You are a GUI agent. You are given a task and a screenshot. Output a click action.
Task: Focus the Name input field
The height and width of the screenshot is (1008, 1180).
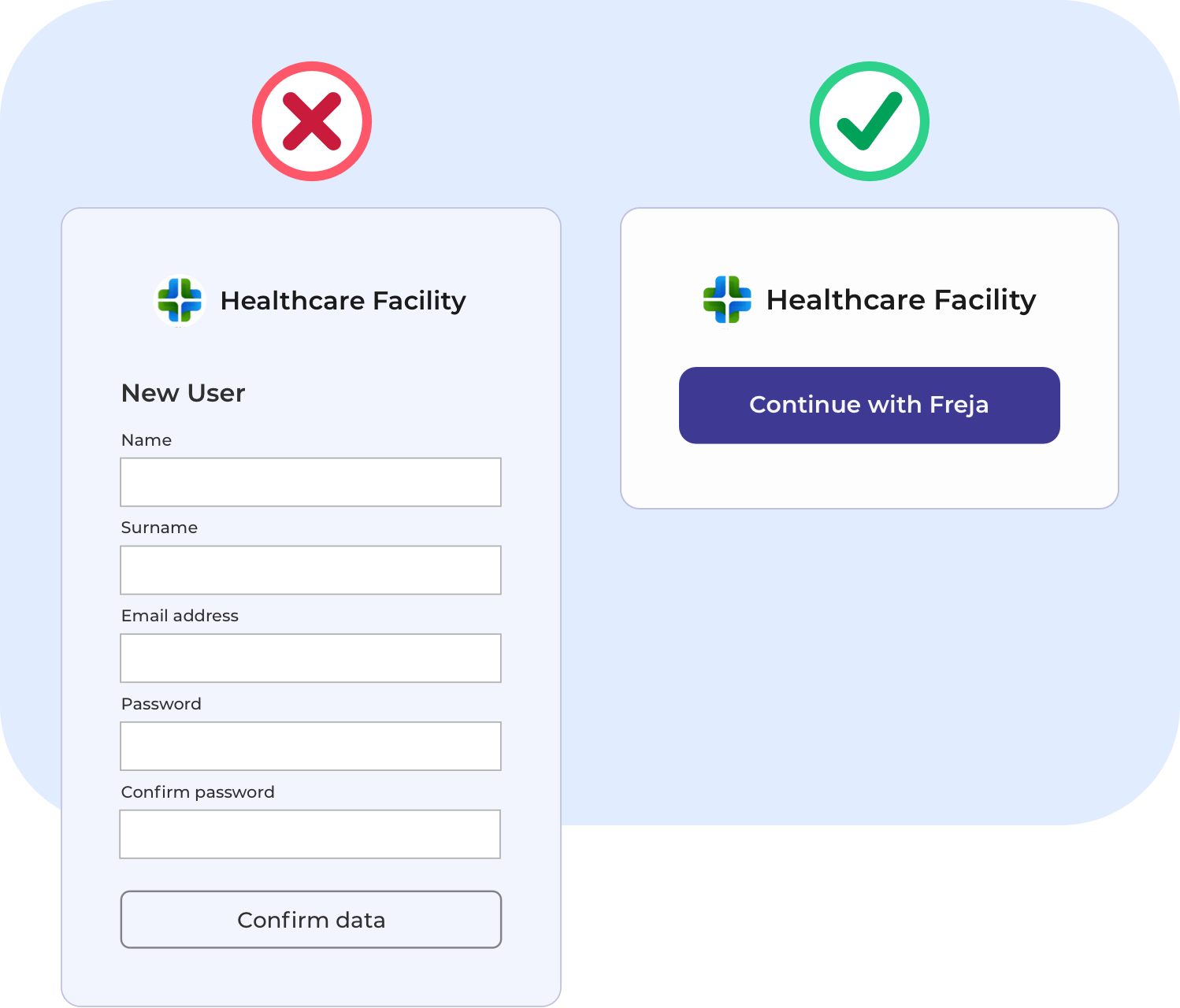pos(310,482)
